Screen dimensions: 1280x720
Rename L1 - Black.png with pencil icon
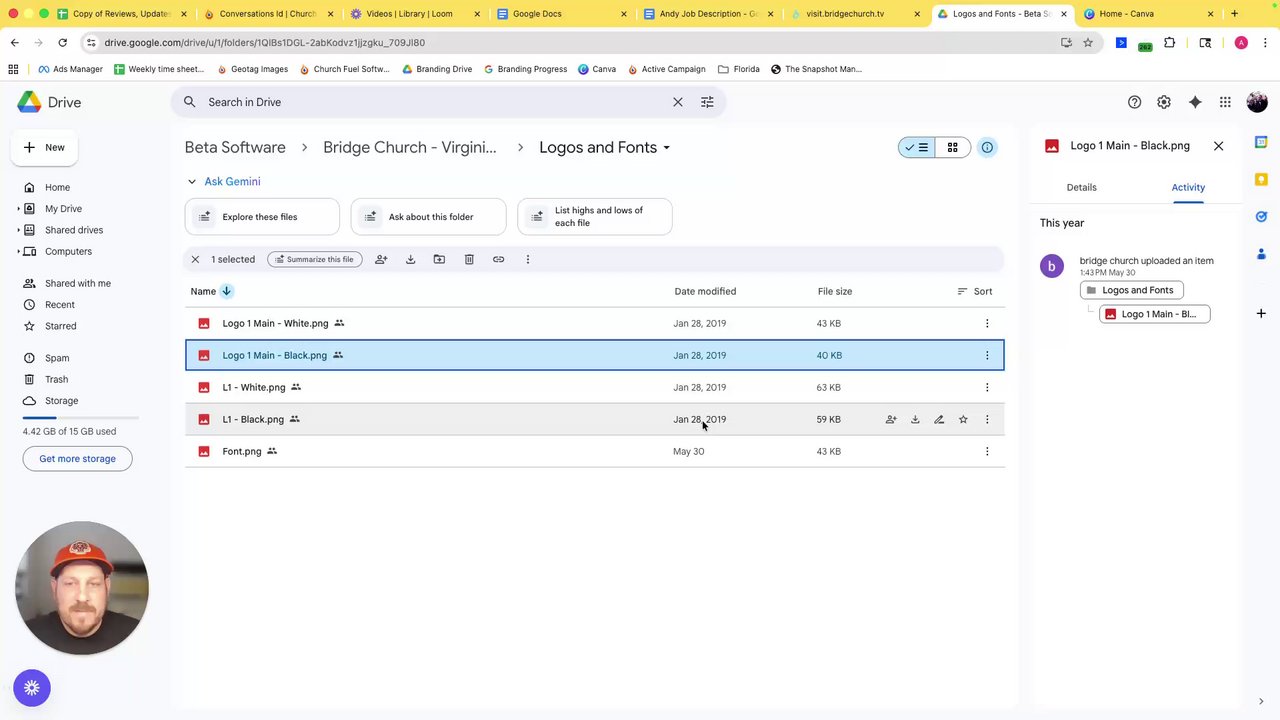coord(939,419)
